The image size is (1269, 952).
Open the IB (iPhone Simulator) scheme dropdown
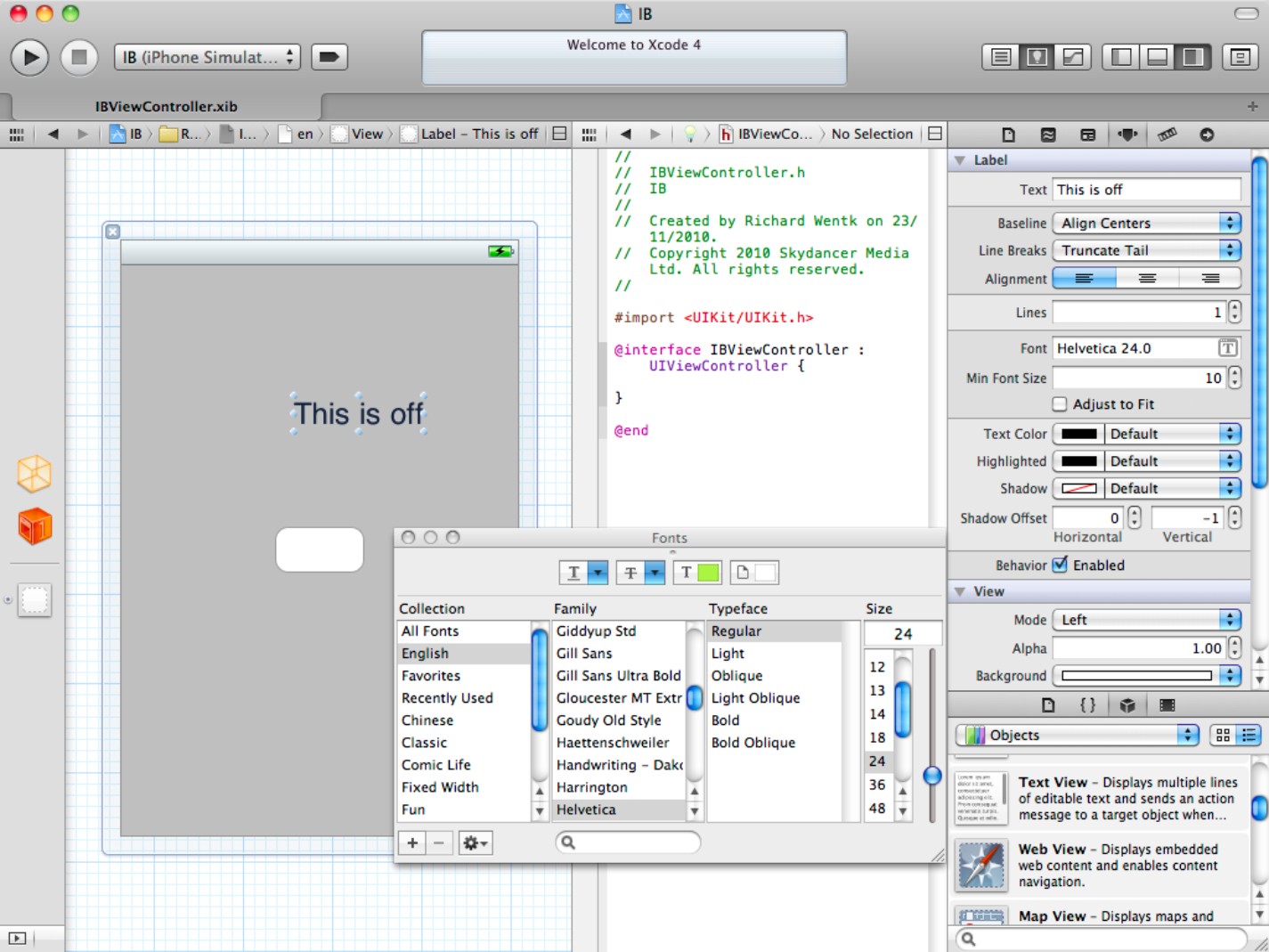(207, 57)
